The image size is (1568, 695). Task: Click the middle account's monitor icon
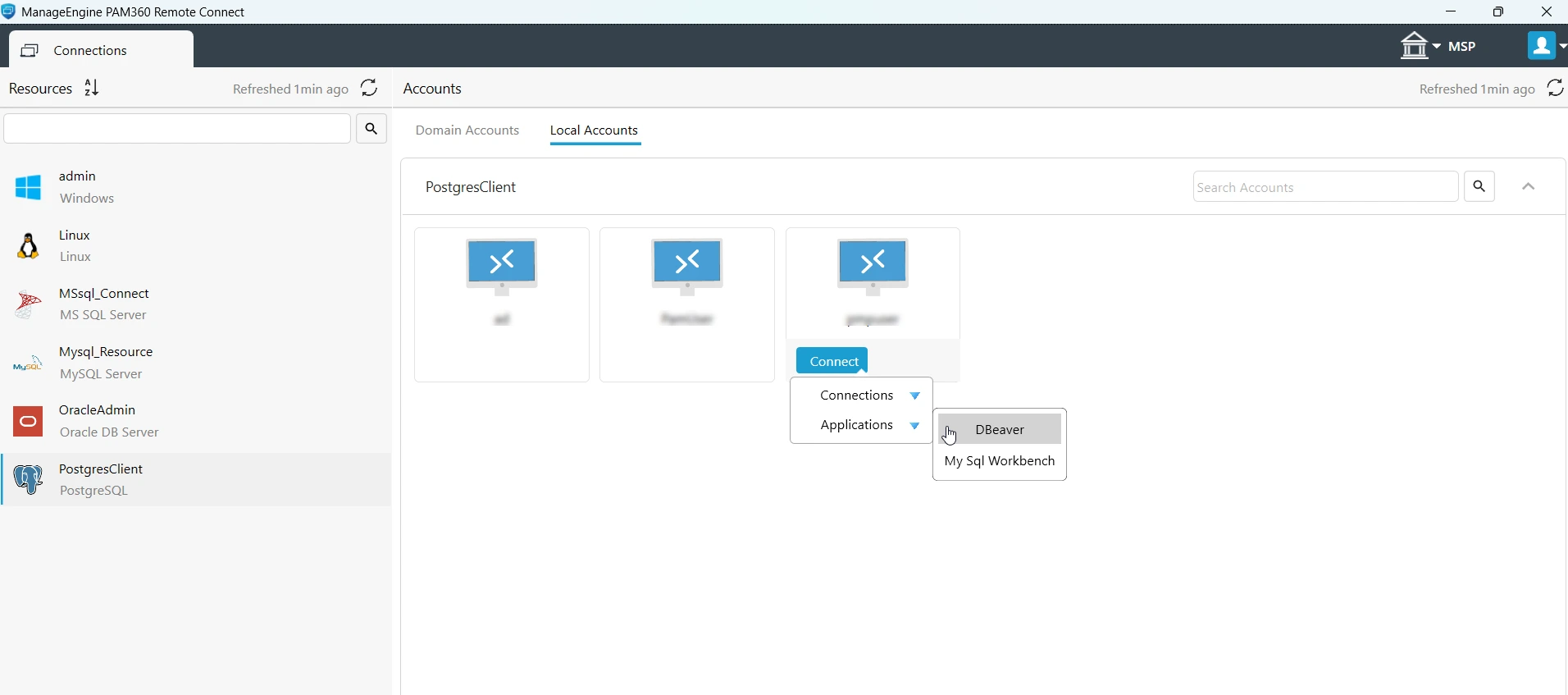(x=687, y=267)
